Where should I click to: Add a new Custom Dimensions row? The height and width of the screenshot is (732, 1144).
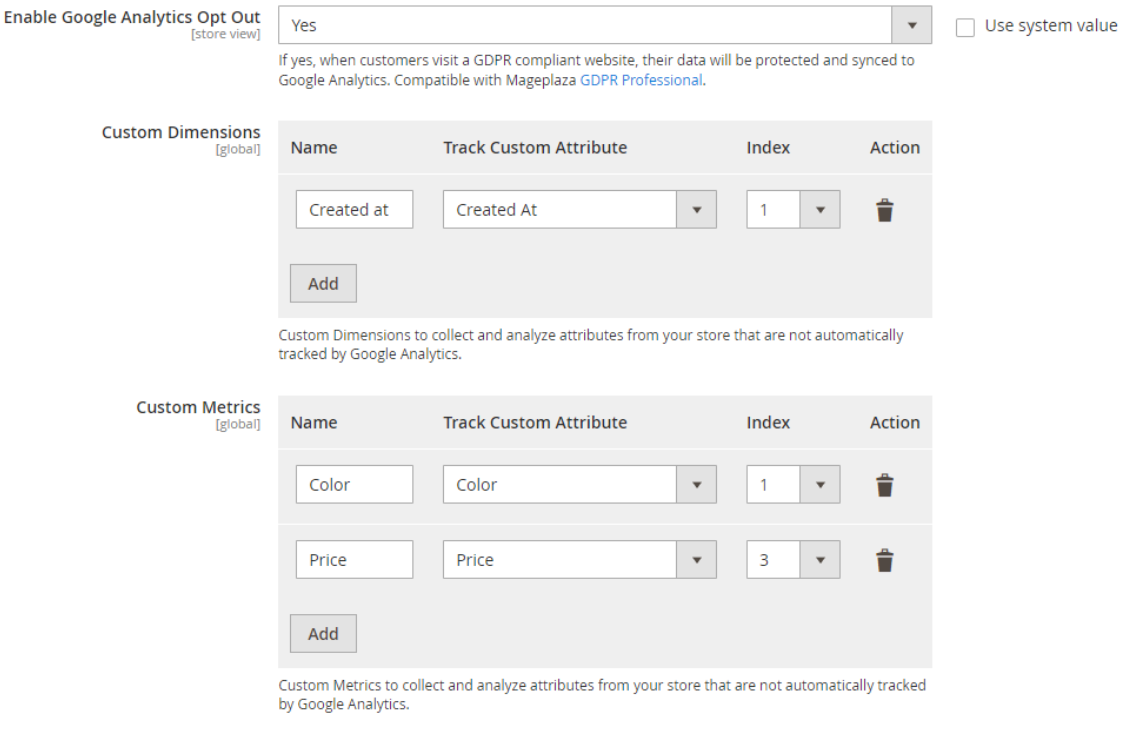click(x=323, y=284)
